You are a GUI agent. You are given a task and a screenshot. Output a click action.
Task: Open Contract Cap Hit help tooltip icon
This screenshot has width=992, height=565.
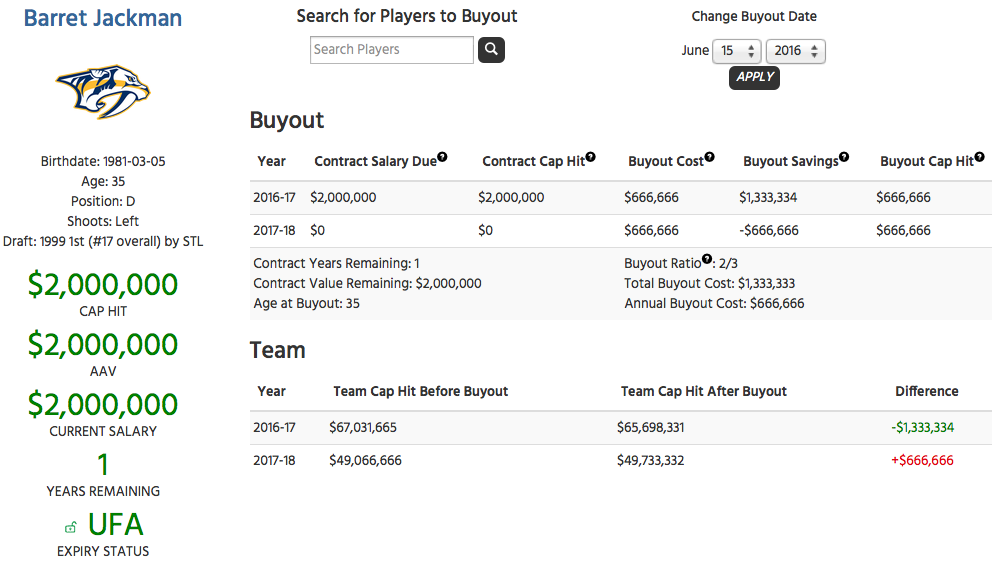point(590,157)
